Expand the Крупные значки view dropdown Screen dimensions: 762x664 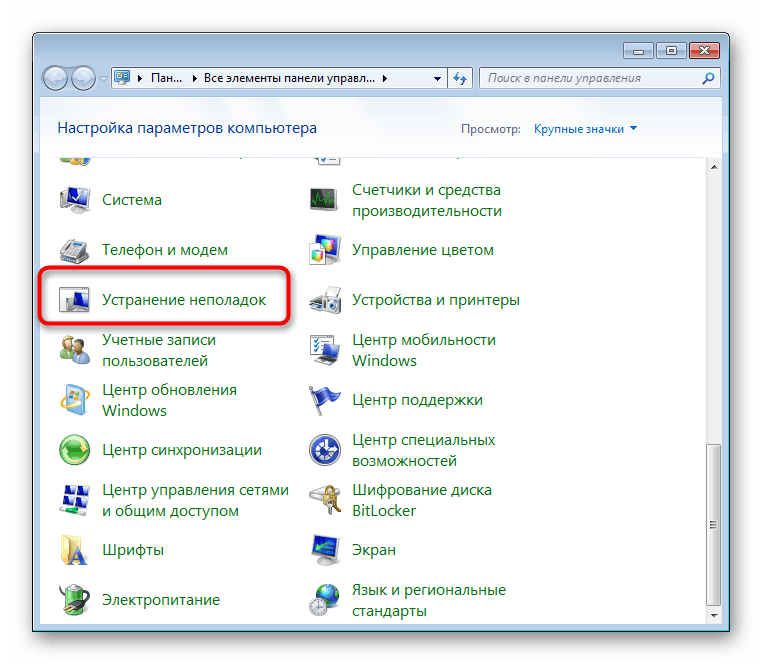(633, 128)
